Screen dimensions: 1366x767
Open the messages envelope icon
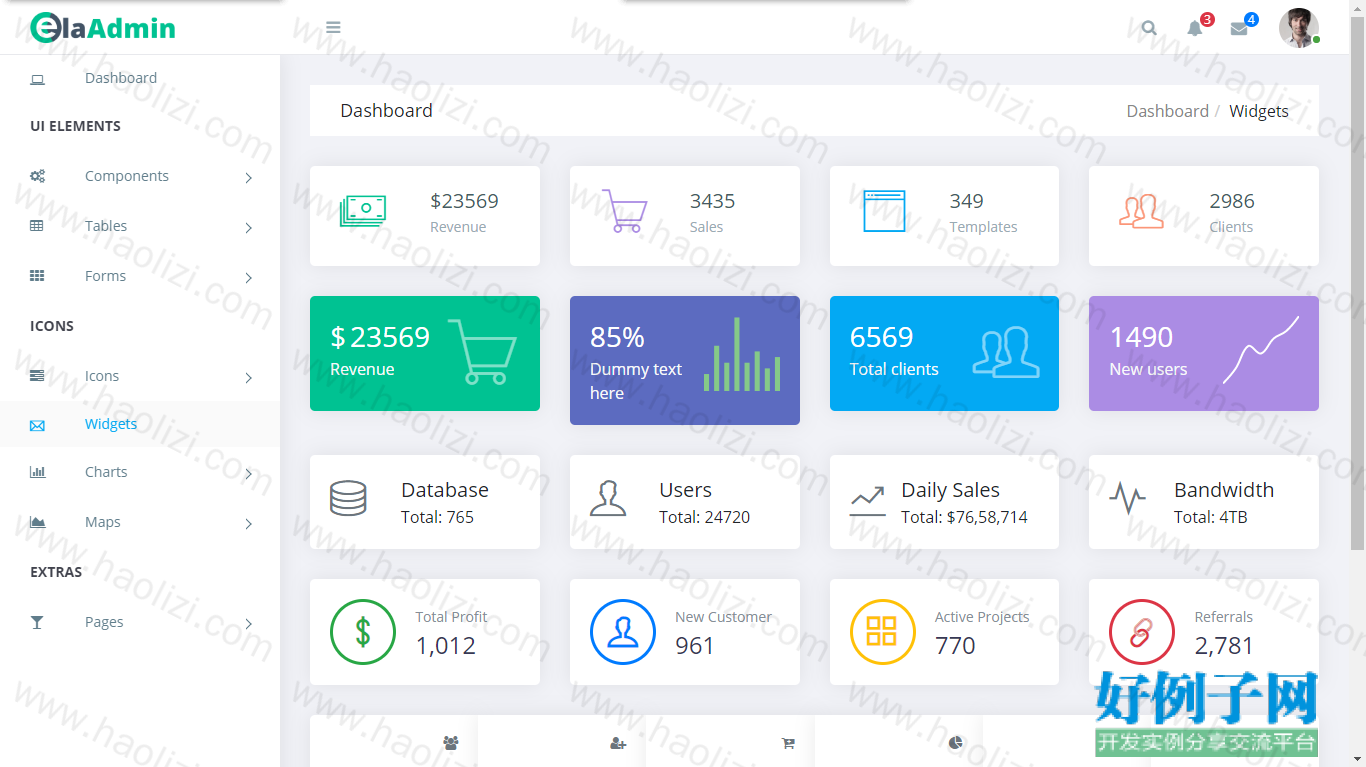click(x=1239, y=28)
